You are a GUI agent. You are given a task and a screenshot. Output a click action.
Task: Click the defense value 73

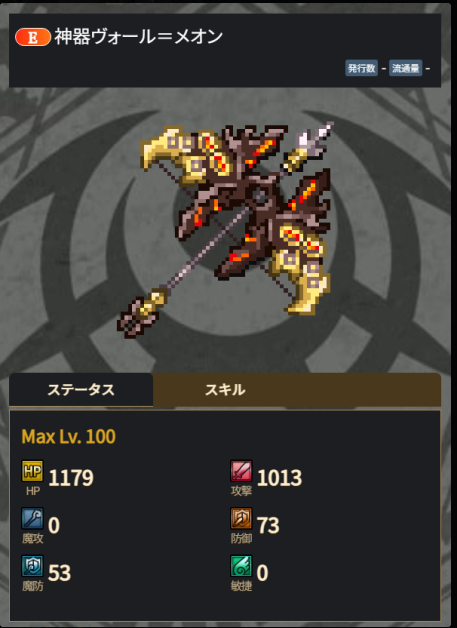click(268, 525)
